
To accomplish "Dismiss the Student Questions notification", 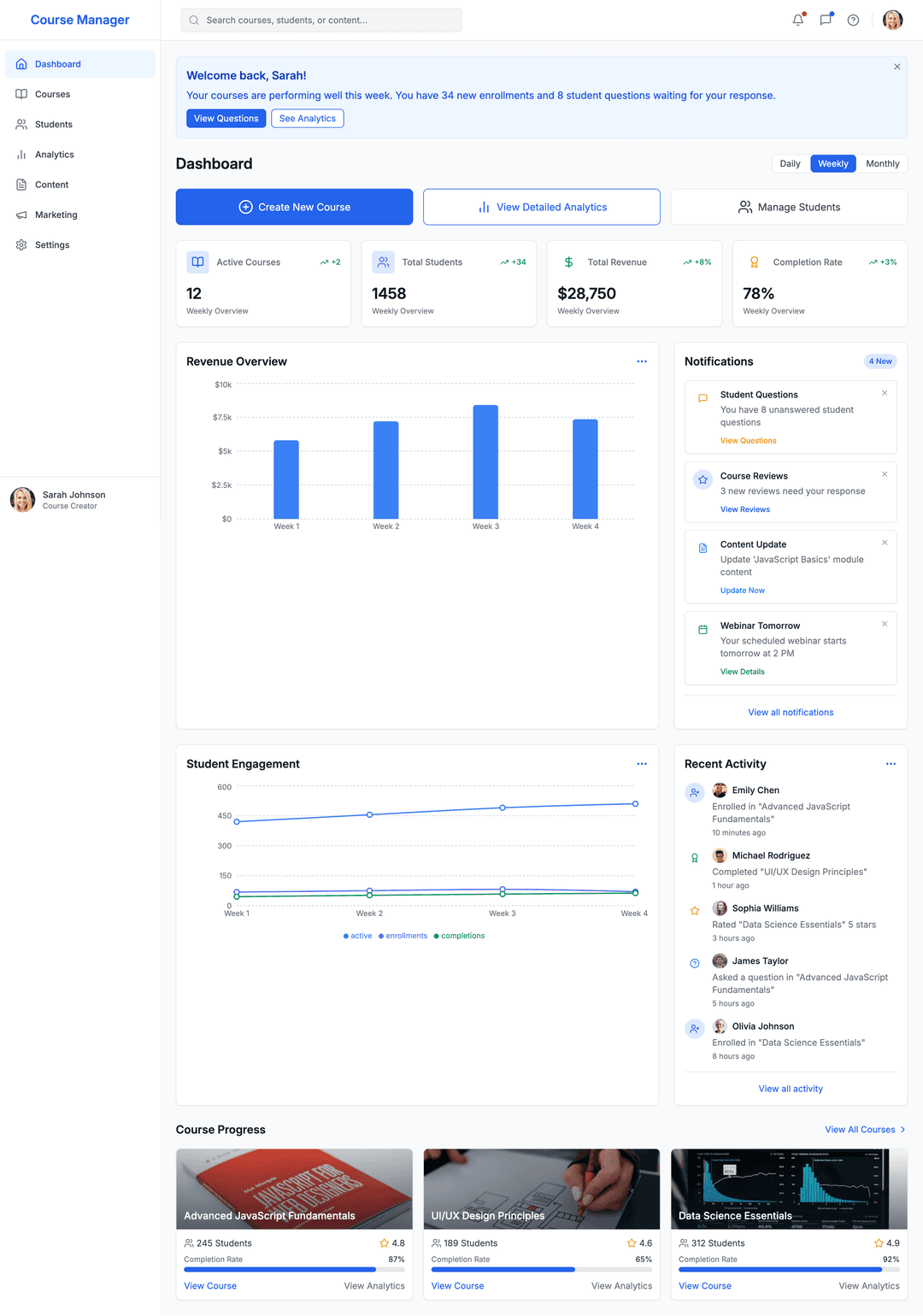I will (x=885, y=393).
